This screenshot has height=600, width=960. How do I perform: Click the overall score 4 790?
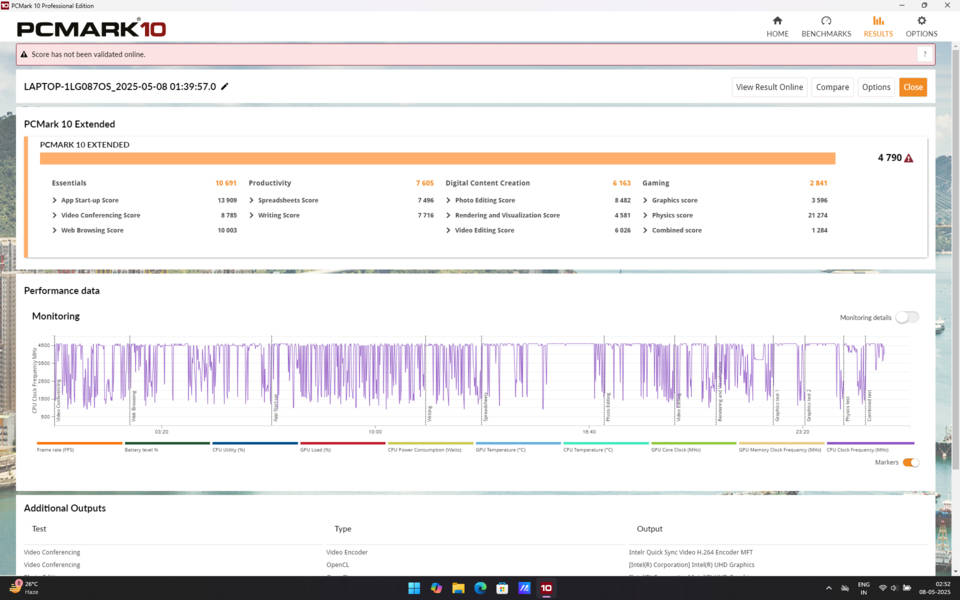tap(890, 158)
